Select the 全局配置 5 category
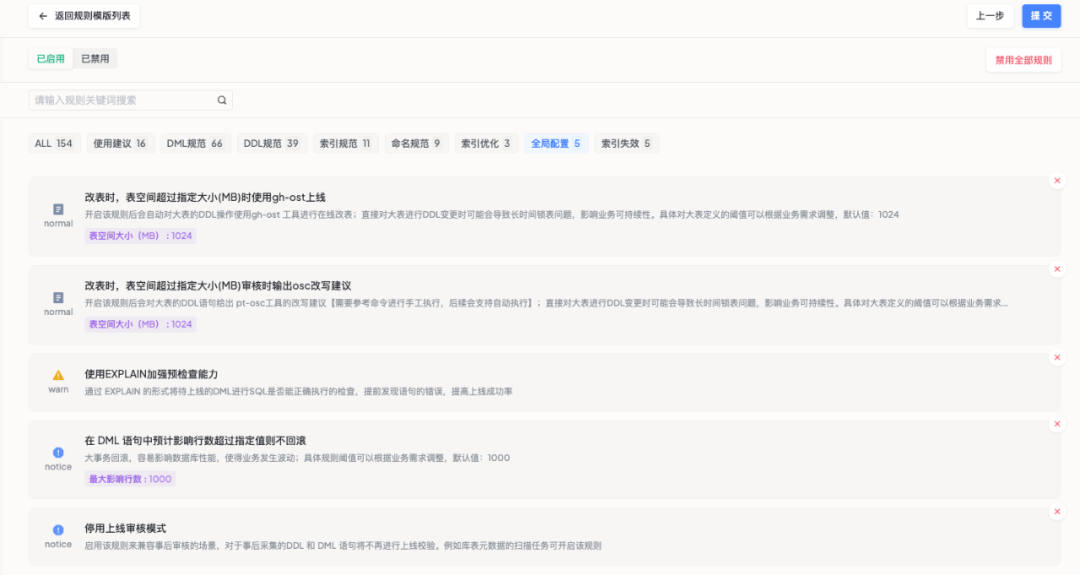 556,143
